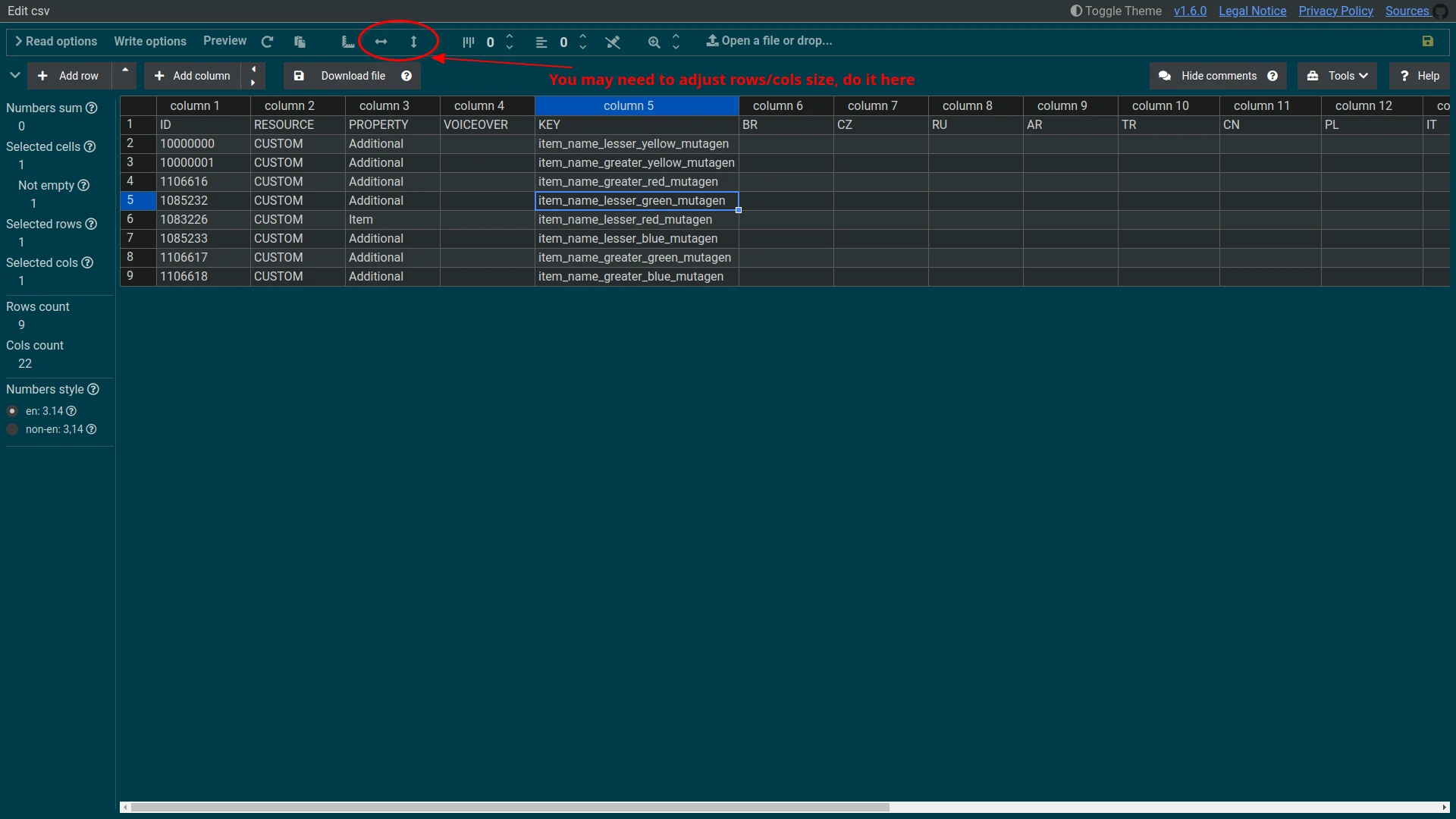Viewport: 1456px width, 819px height.
Task: Click the vertical row resize icon
Action: [414, 42]
